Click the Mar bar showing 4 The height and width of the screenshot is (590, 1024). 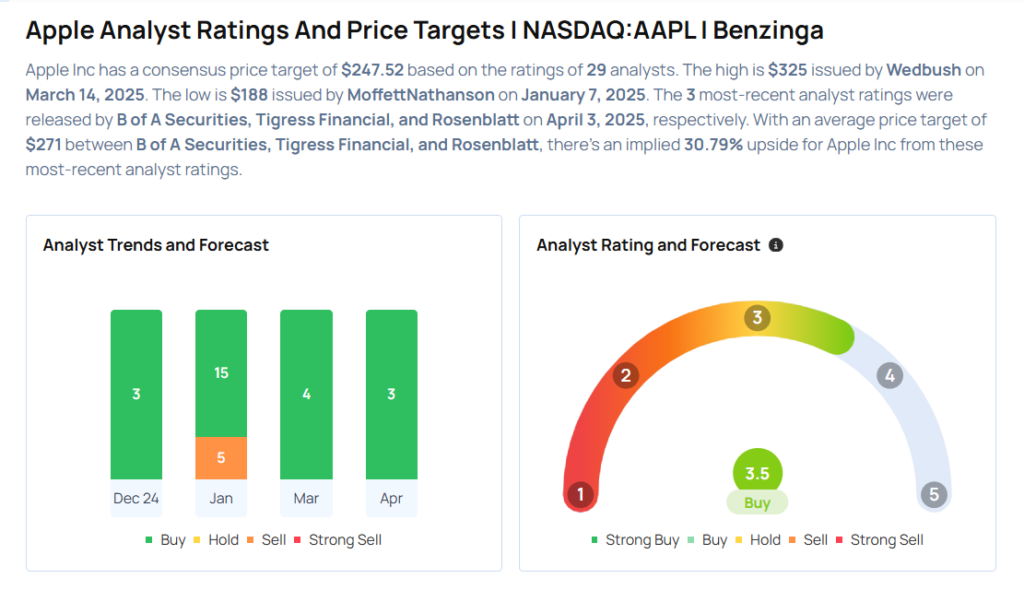306,394
